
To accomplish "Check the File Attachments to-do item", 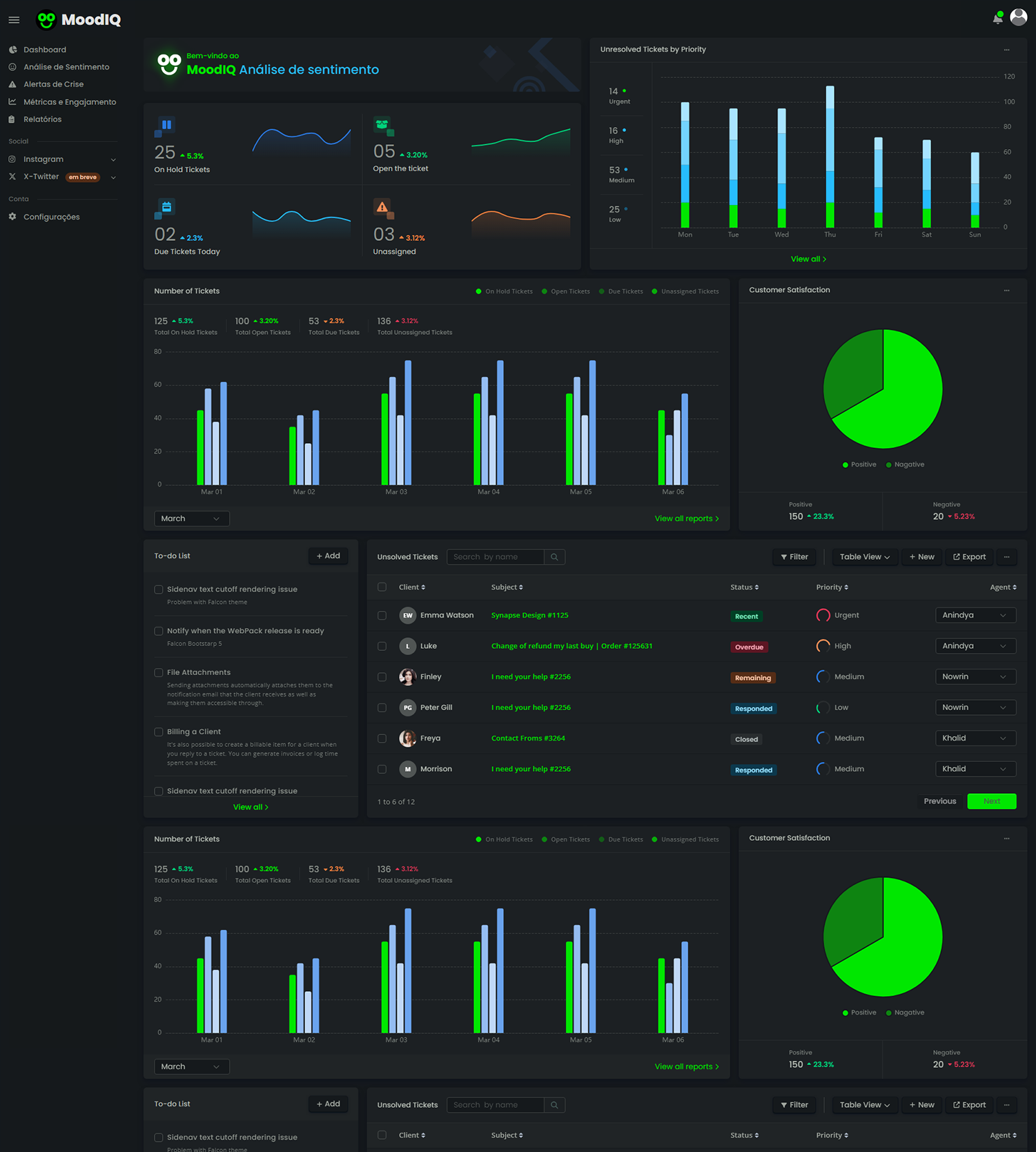I will [x=159, y=672].
